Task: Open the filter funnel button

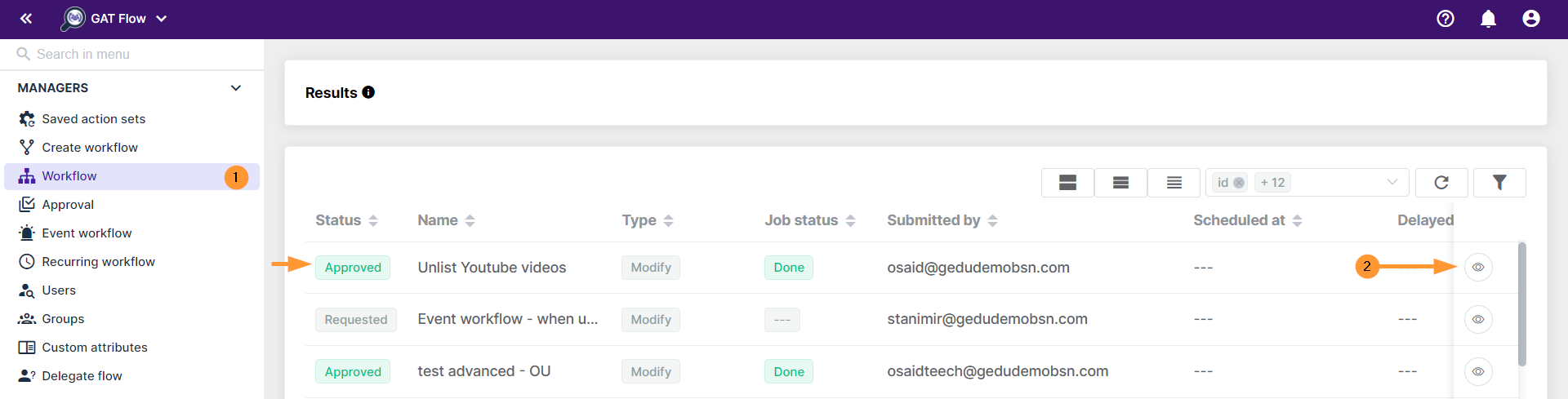Action: (1499, 183)
